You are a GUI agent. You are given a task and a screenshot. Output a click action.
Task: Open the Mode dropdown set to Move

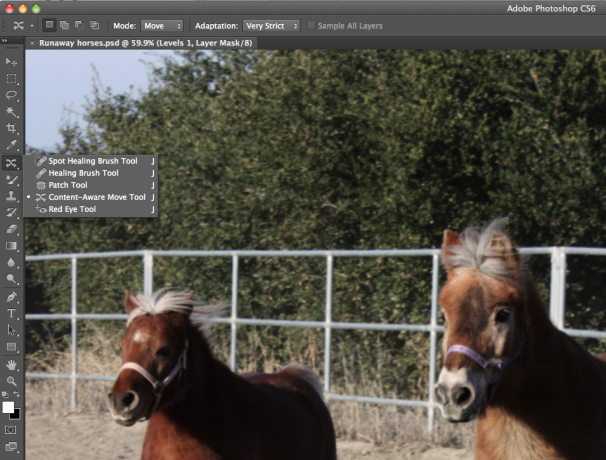point(162,24)
